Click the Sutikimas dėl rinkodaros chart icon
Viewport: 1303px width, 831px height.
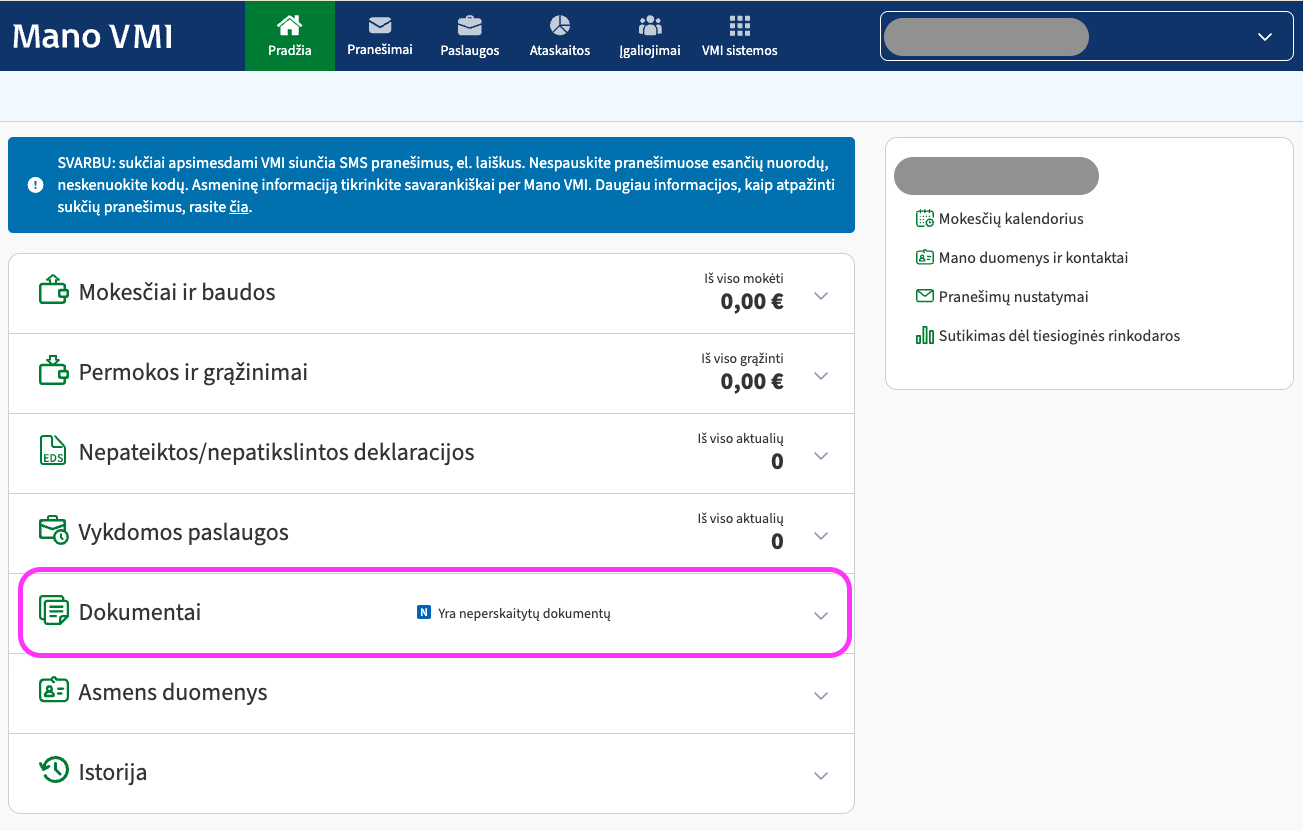click(925, 335)
